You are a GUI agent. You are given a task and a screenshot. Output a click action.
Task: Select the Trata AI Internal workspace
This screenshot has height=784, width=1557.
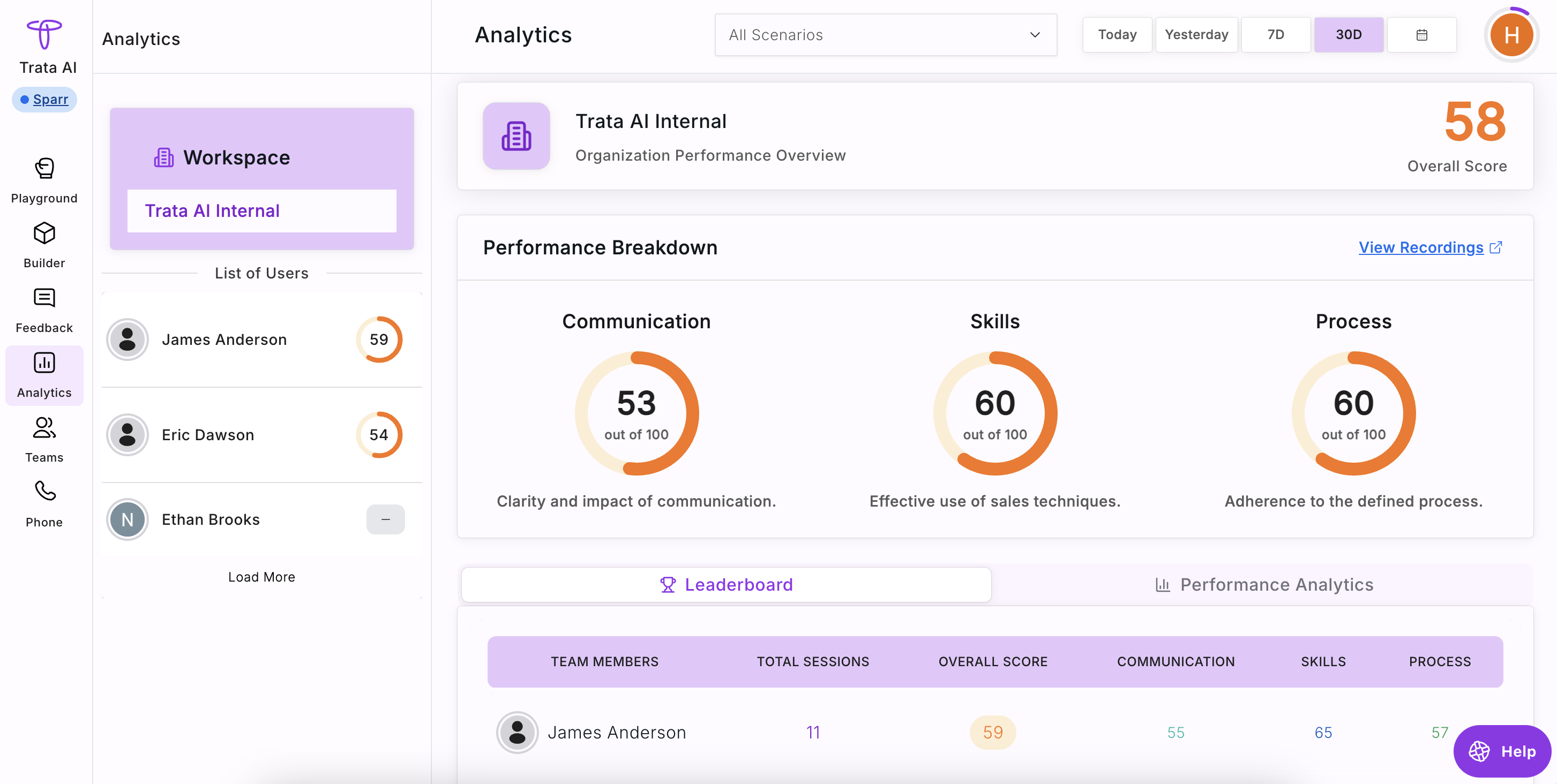click(261, 211)
